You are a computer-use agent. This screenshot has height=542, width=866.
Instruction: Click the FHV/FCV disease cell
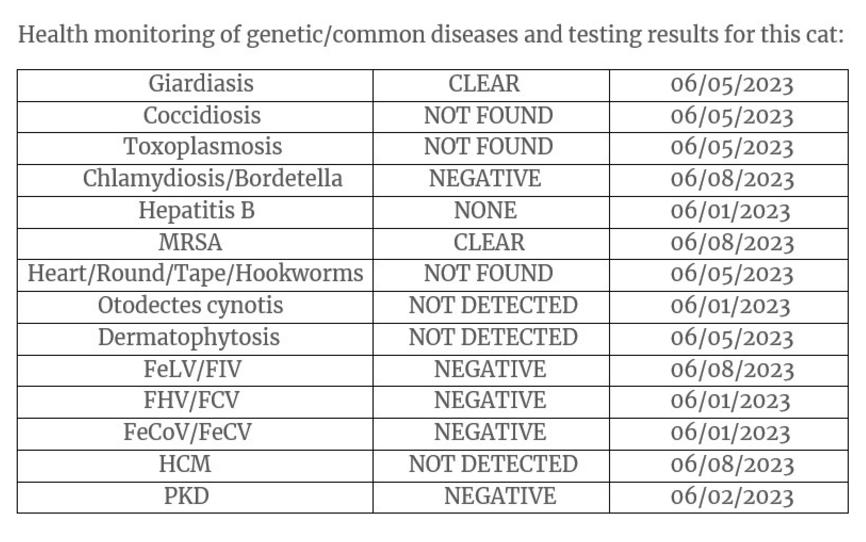pos(195,401)
